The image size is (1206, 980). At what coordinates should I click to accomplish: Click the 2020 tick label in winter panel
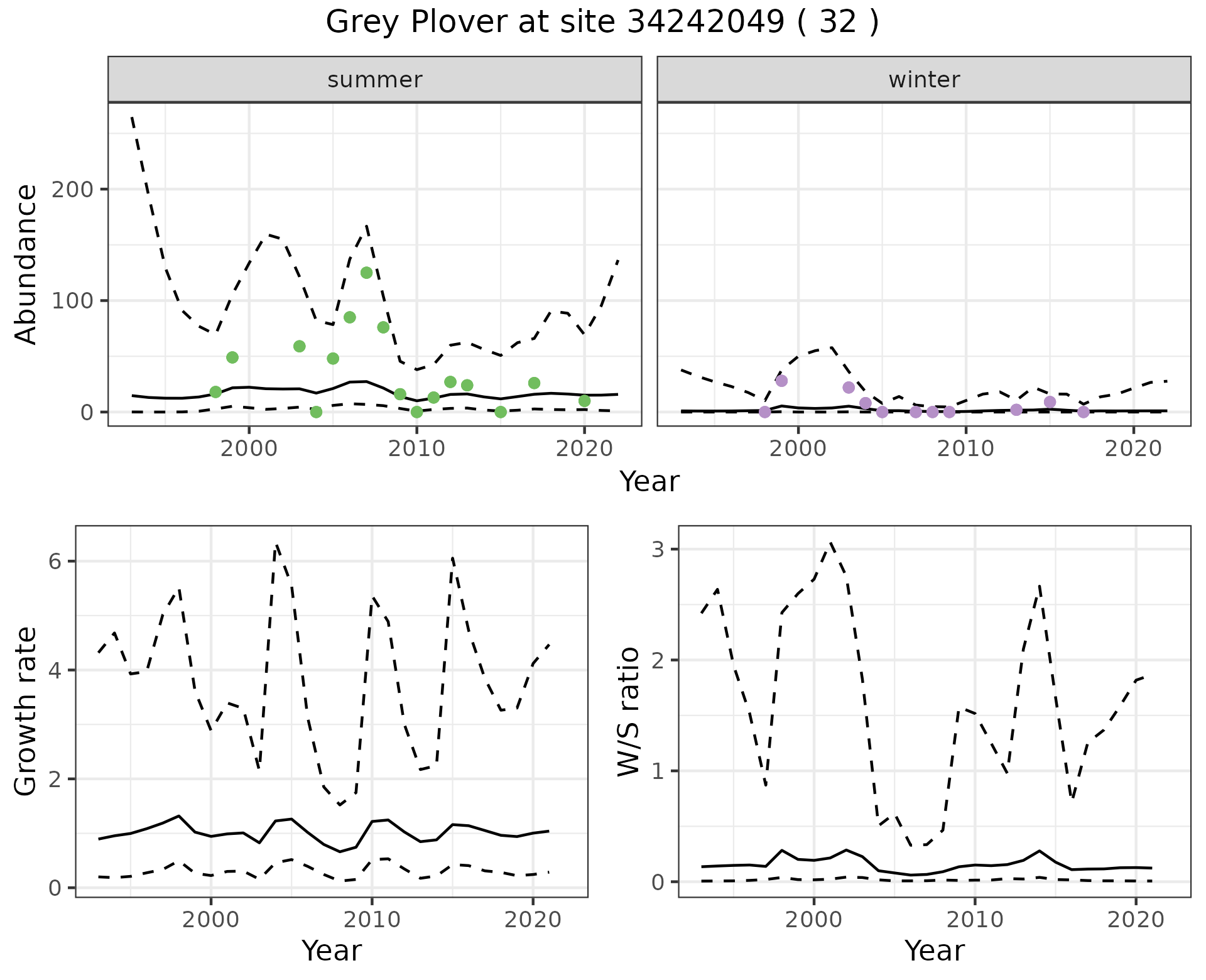(x=1134, y=449)
